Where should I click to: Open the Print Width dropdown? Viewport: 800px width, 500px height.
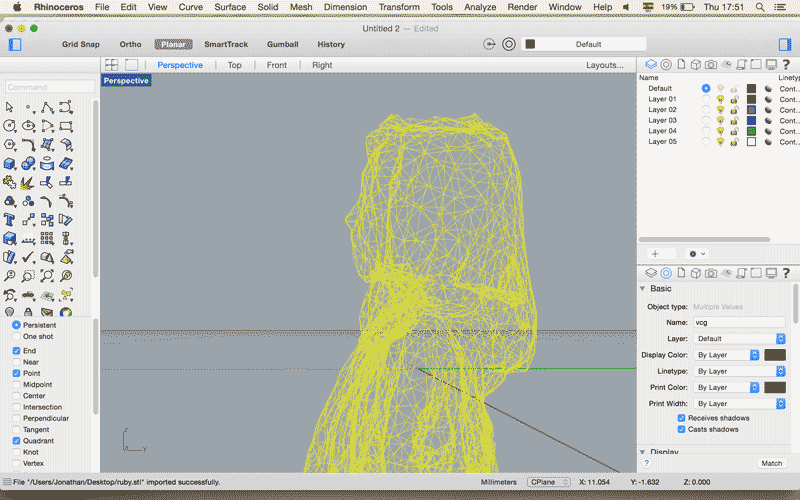click(x=739, y=404)
